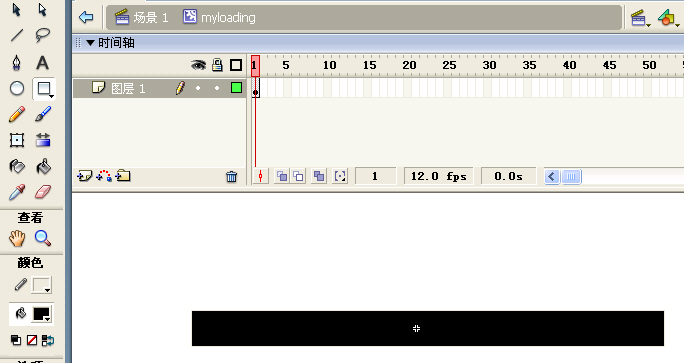The height and width of the screenshot is (363, 684).
Task: Select the Lasso tool
Action: click(x=42, y=35)
